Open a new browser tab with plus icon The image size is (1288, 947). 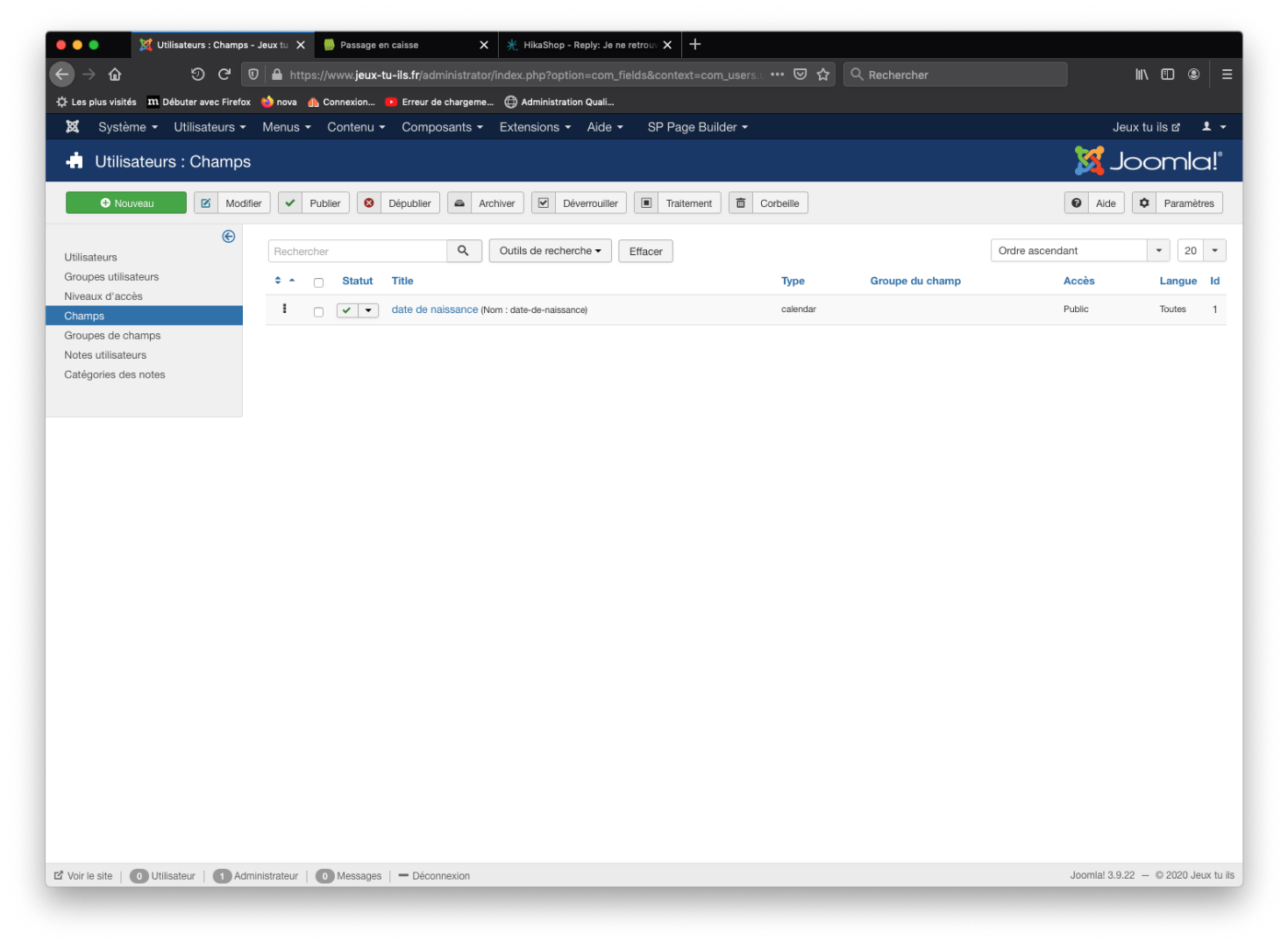click(x=695, y=45)
